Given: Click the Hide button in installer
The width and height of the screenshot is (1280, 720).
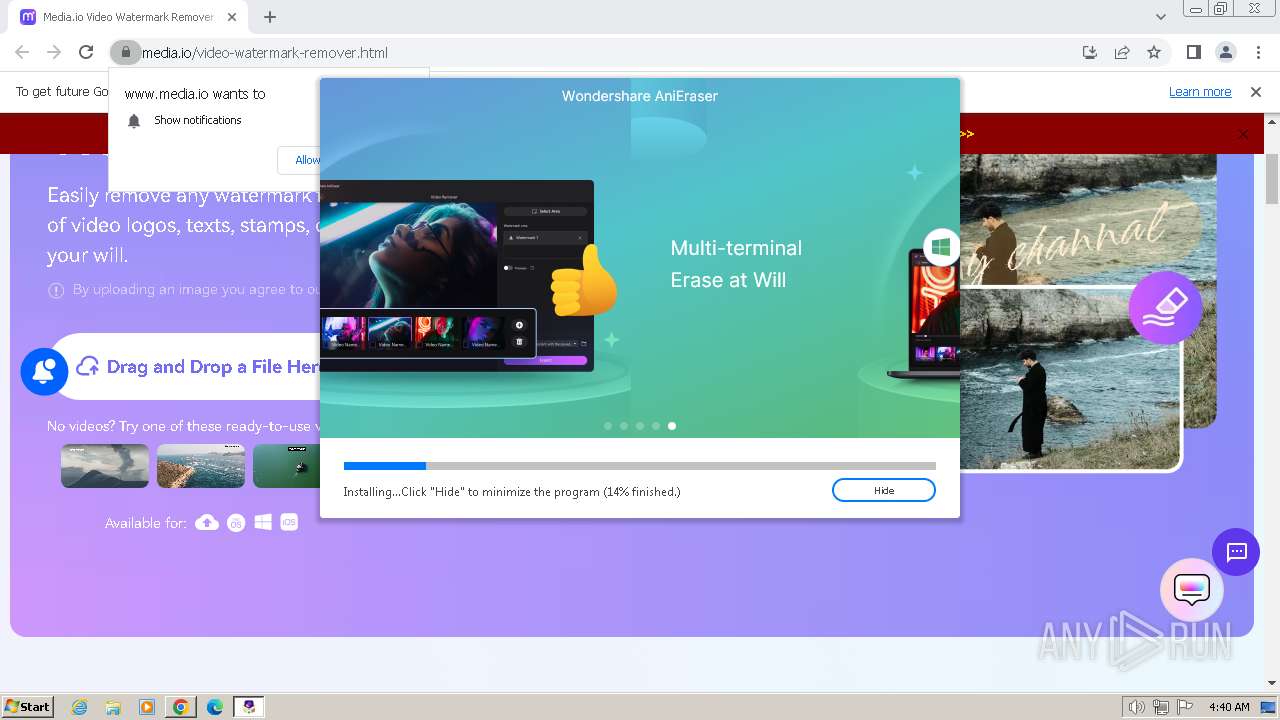Looking at the screenshot, I should coord(883,490).
